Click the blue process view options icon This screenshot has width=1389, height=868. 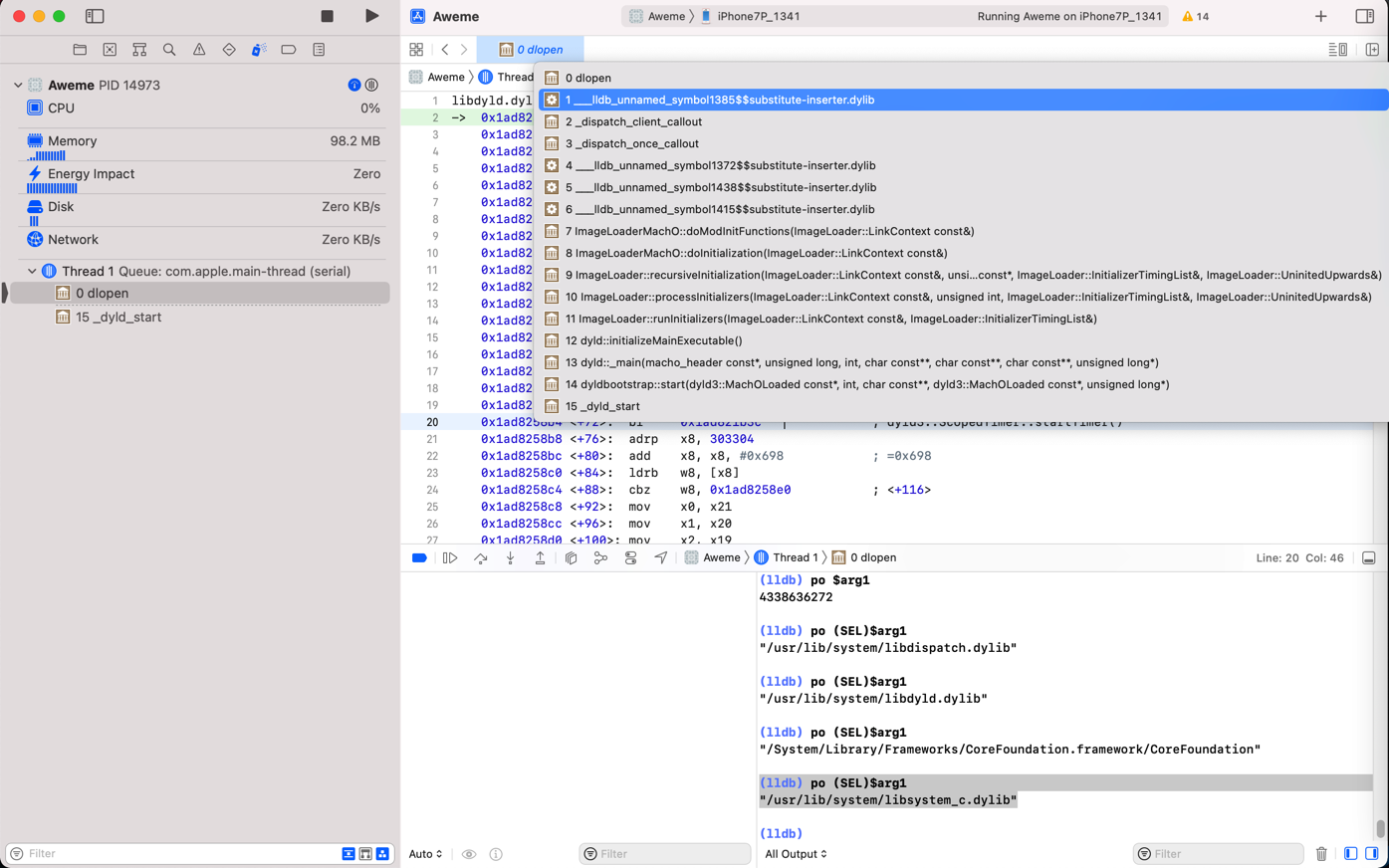(354, 86)
